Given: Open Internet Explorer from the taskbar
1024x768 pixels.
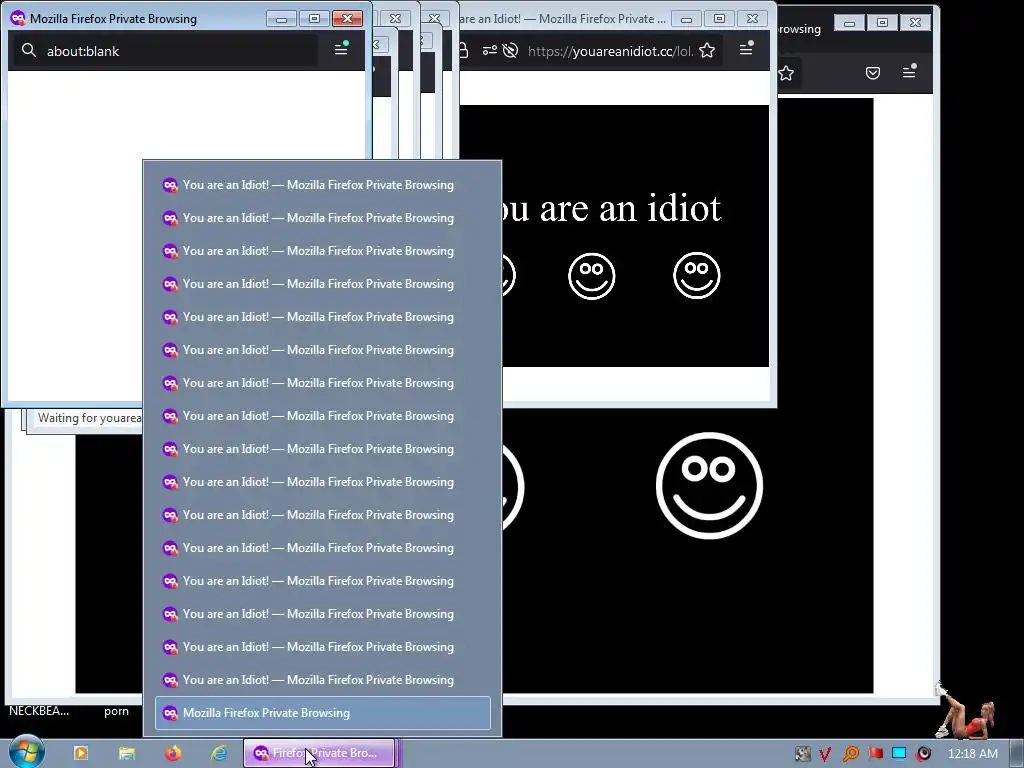Looking at the screenshot, I should click(219, 753).
